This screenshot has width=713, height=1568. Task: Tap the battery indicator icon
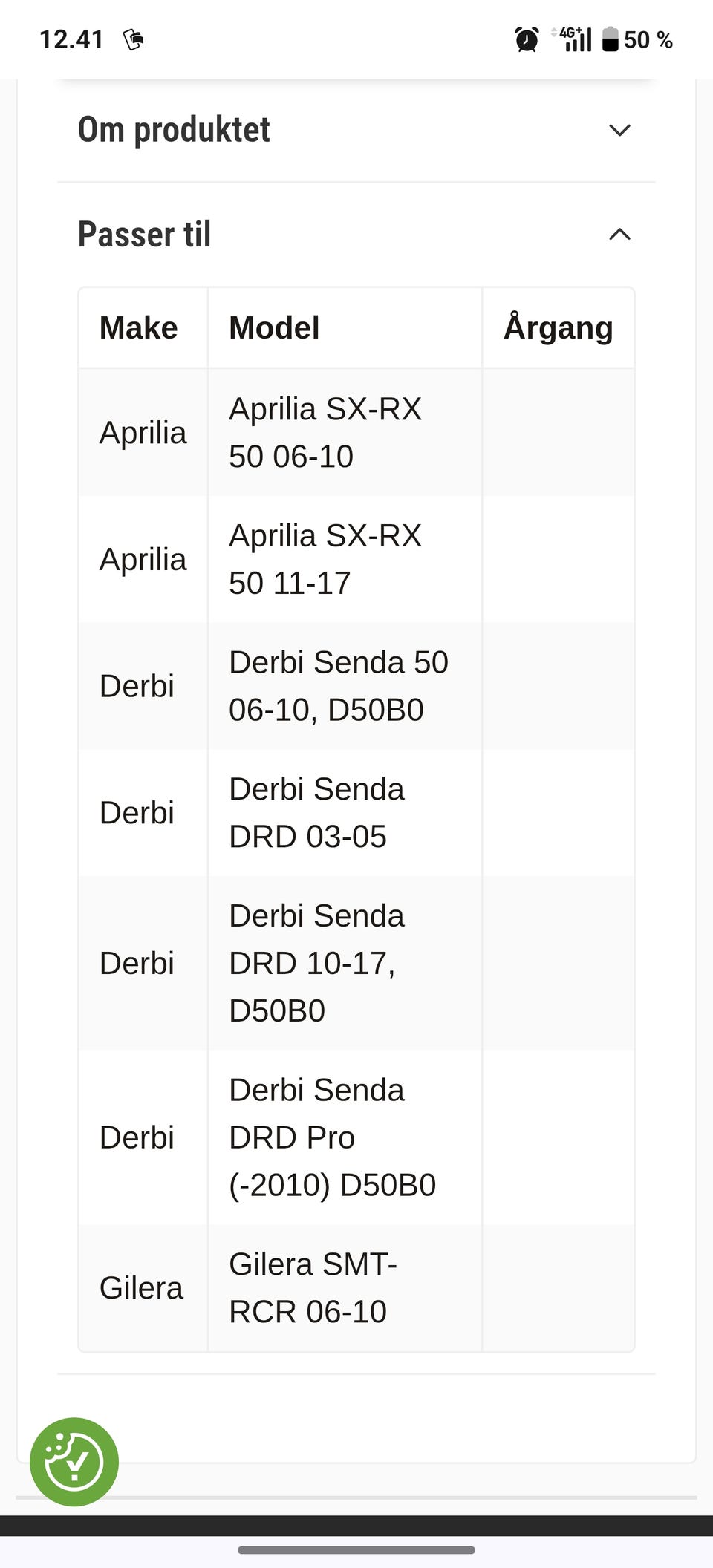click(x=610, y=39)
